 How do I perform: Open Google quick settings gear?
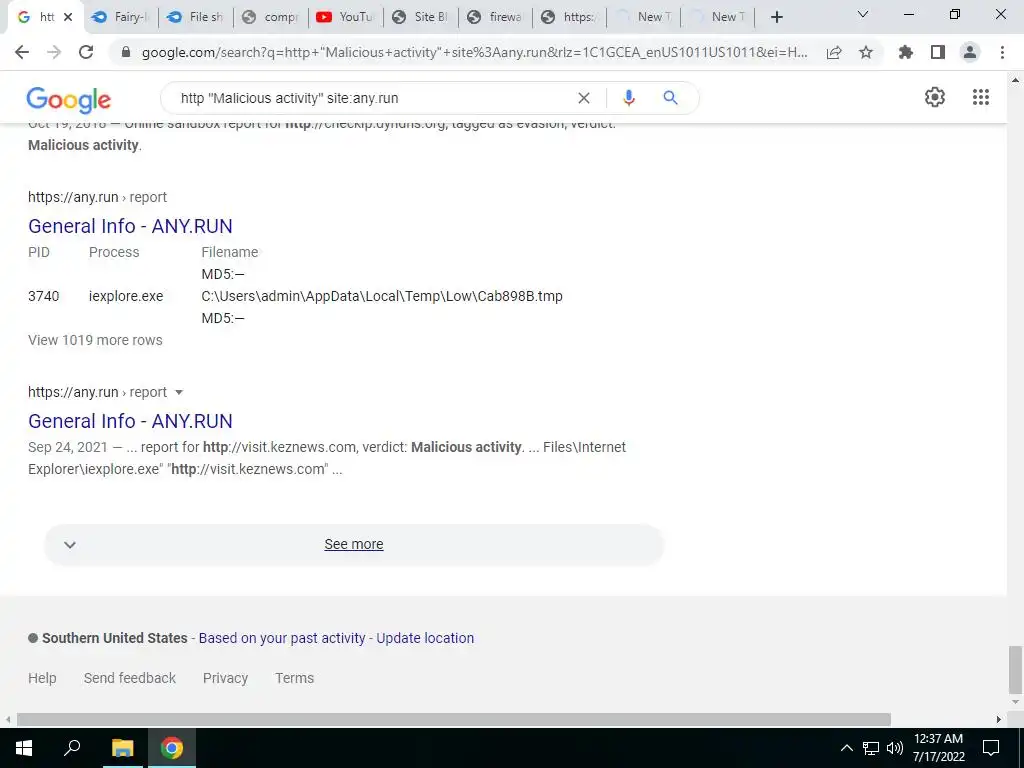935,97
